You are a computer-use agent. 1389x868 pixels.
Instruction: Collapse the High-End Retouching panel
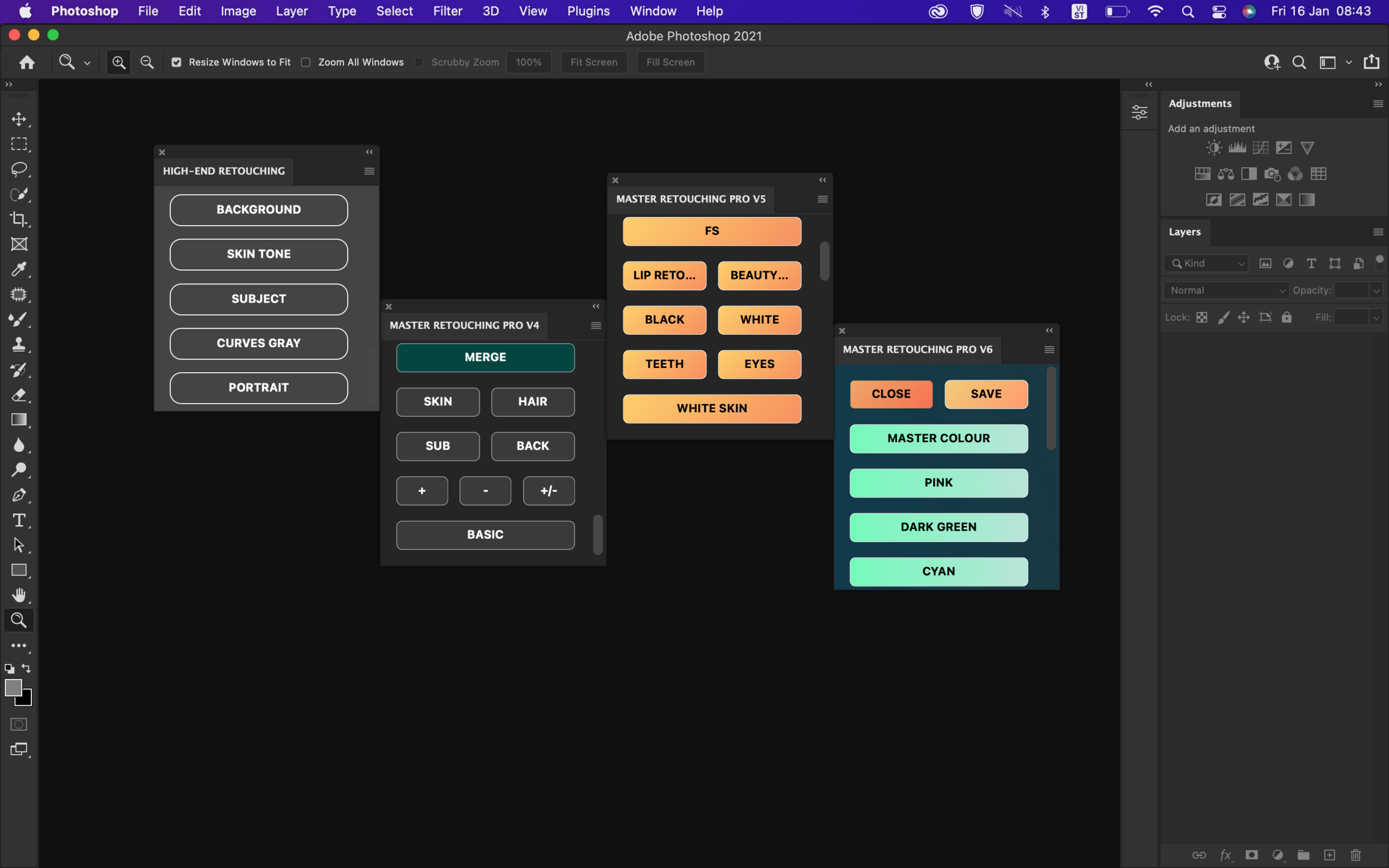pos(369,152)
